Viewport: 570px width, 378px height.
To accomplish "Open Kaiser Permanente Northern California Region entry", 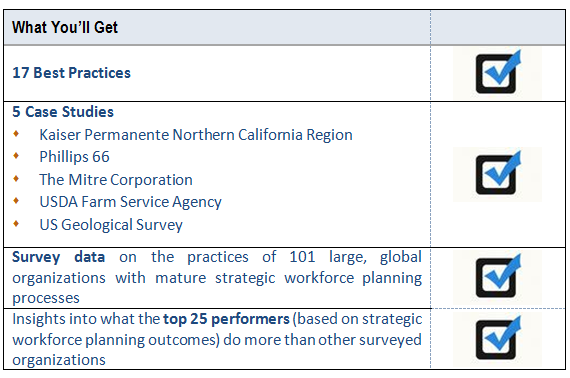I will click(x=196, y=135).
